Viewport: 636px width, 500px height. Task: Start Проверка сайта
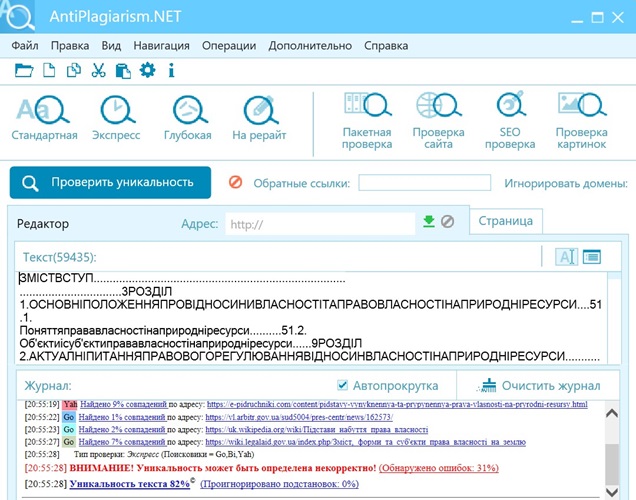click(438, 121)
